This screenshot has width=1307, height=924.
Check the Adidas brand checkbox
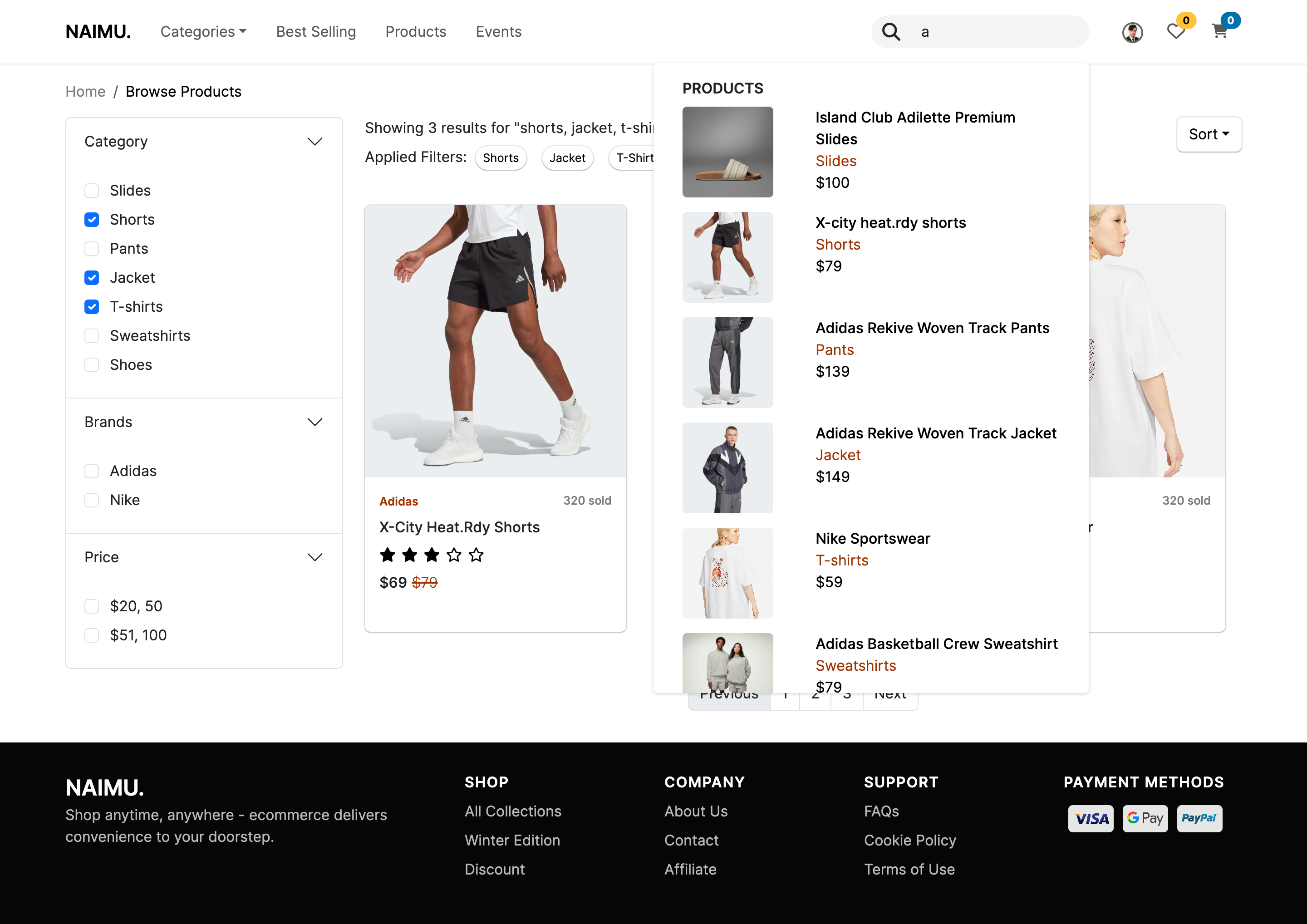pos(92,471)
